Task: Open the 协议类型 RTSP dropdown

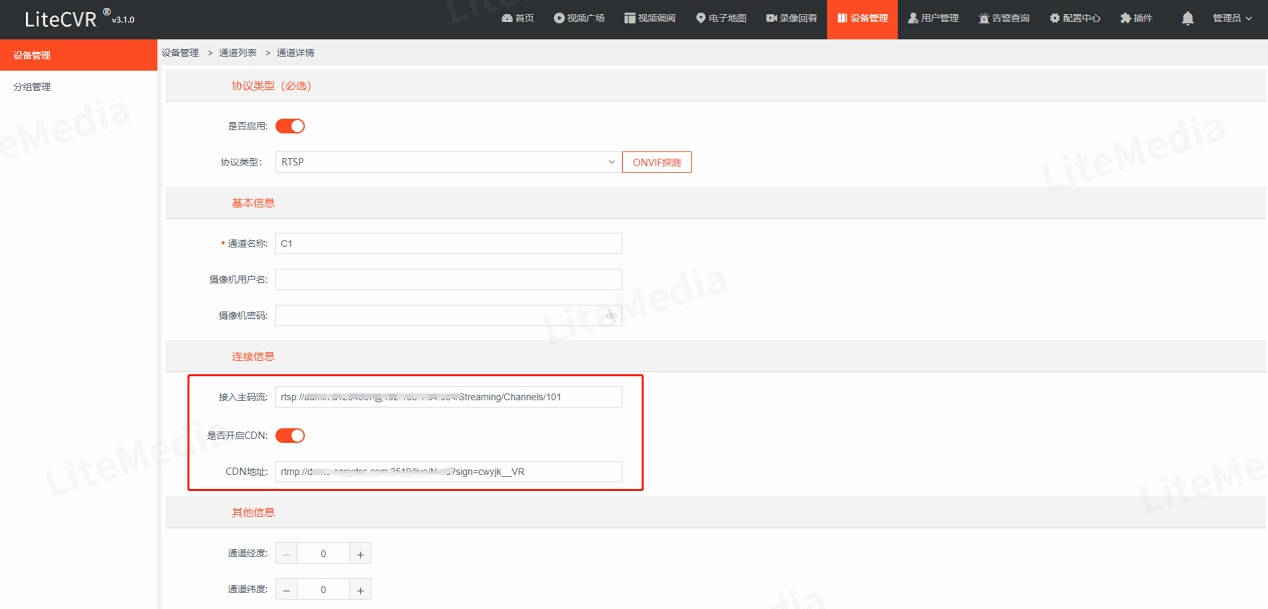Action: coord(448,161)
